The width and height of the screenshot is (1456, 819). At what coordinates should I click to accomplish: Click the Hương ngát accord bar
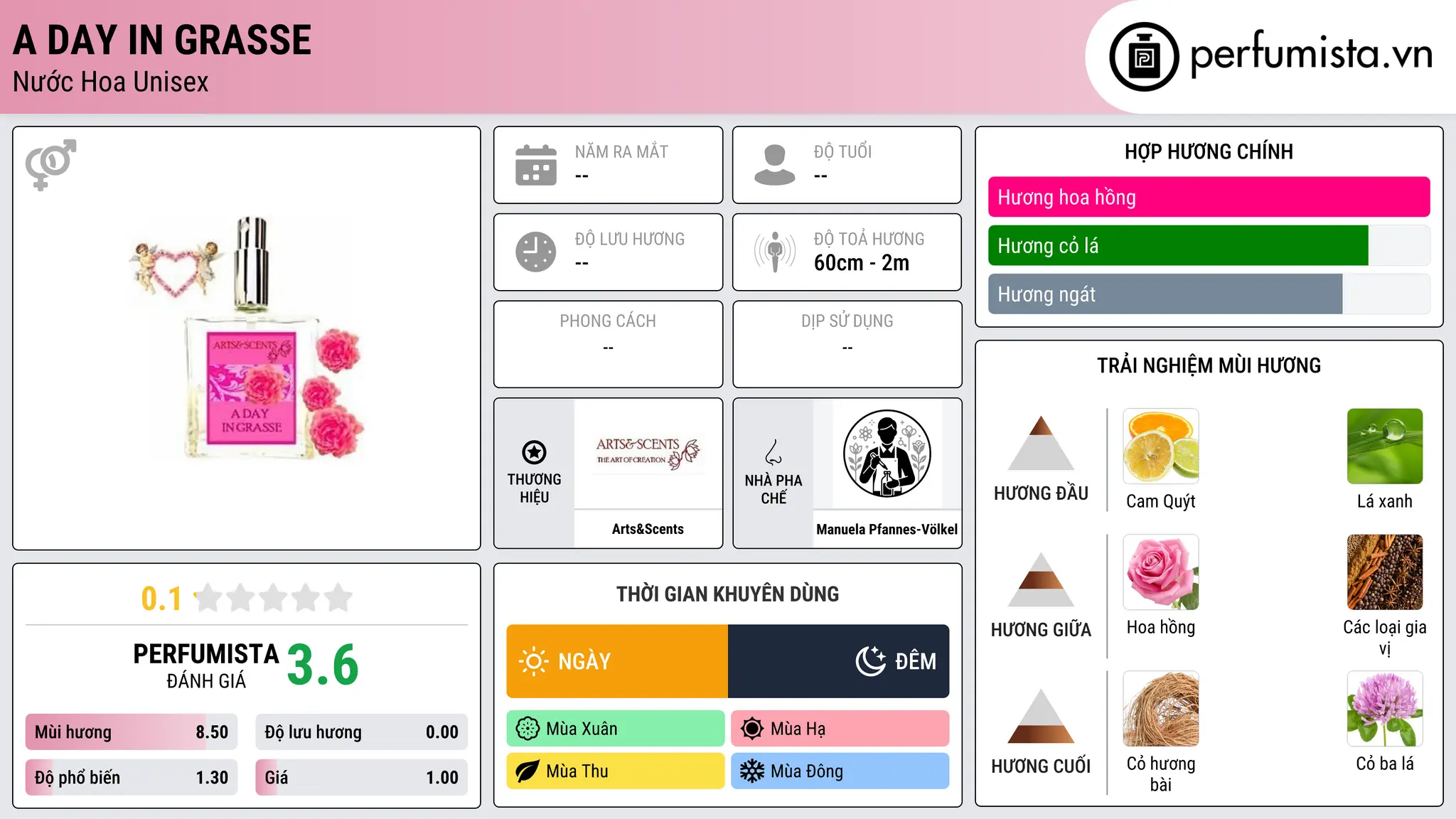point(1209,294)
